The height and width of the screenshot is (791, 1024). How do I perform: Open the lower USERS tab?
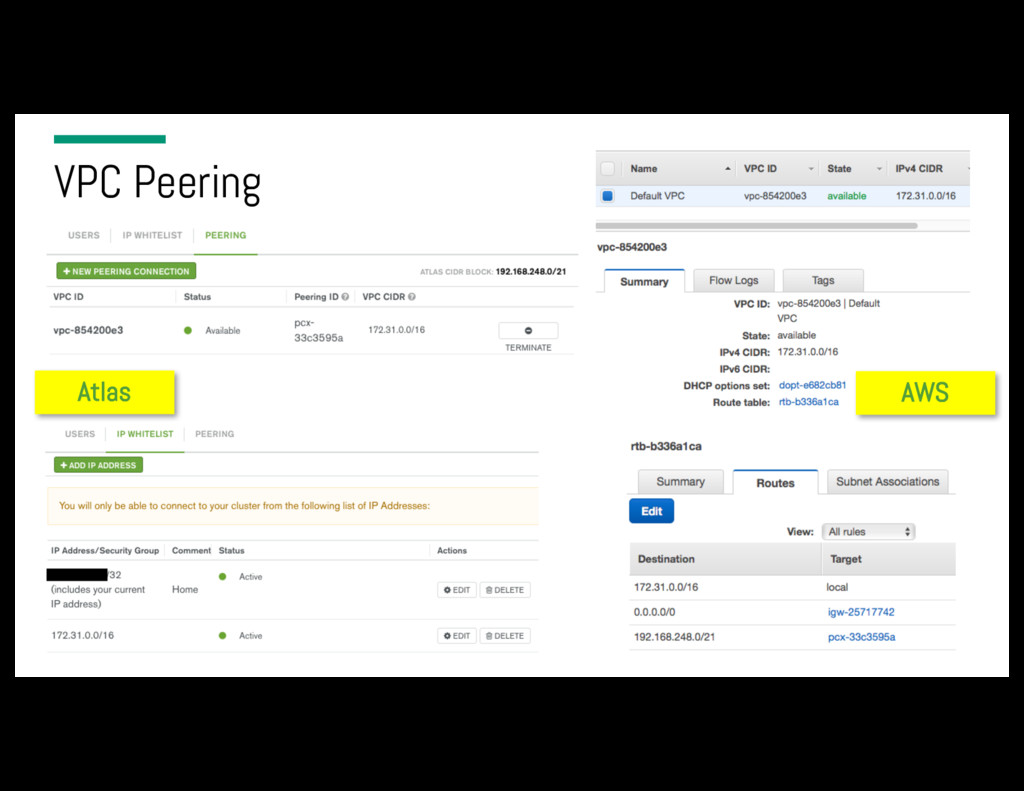coord(80,434)
